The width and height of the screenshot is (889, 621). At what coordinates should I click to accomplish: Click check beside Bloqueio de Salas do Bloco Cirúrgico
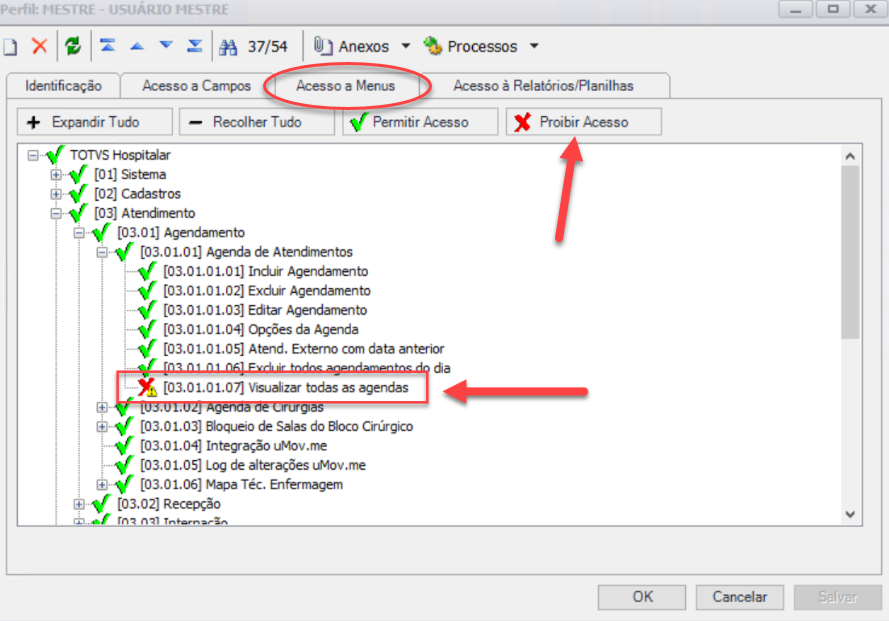(124, 426)
